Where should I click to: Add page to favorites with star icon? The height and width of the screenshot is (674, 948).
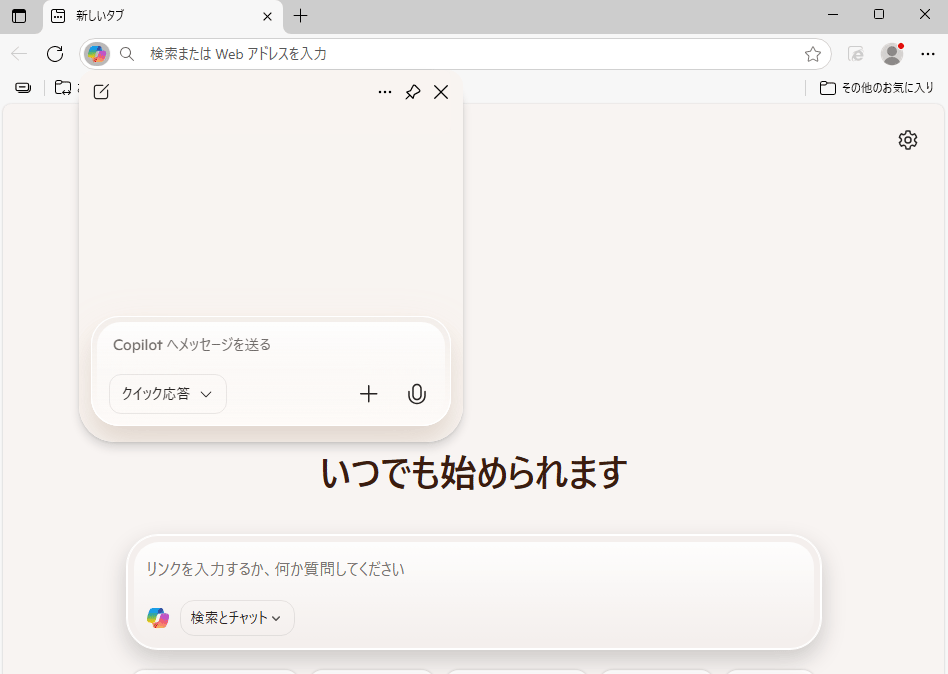click(x=813, y=54)
